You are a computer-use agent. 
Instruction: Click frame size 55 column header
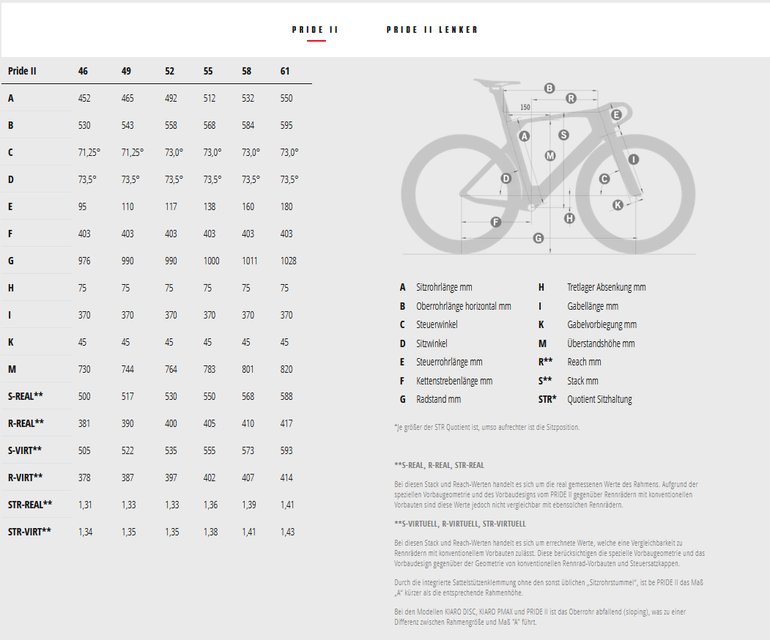(208, 71)
